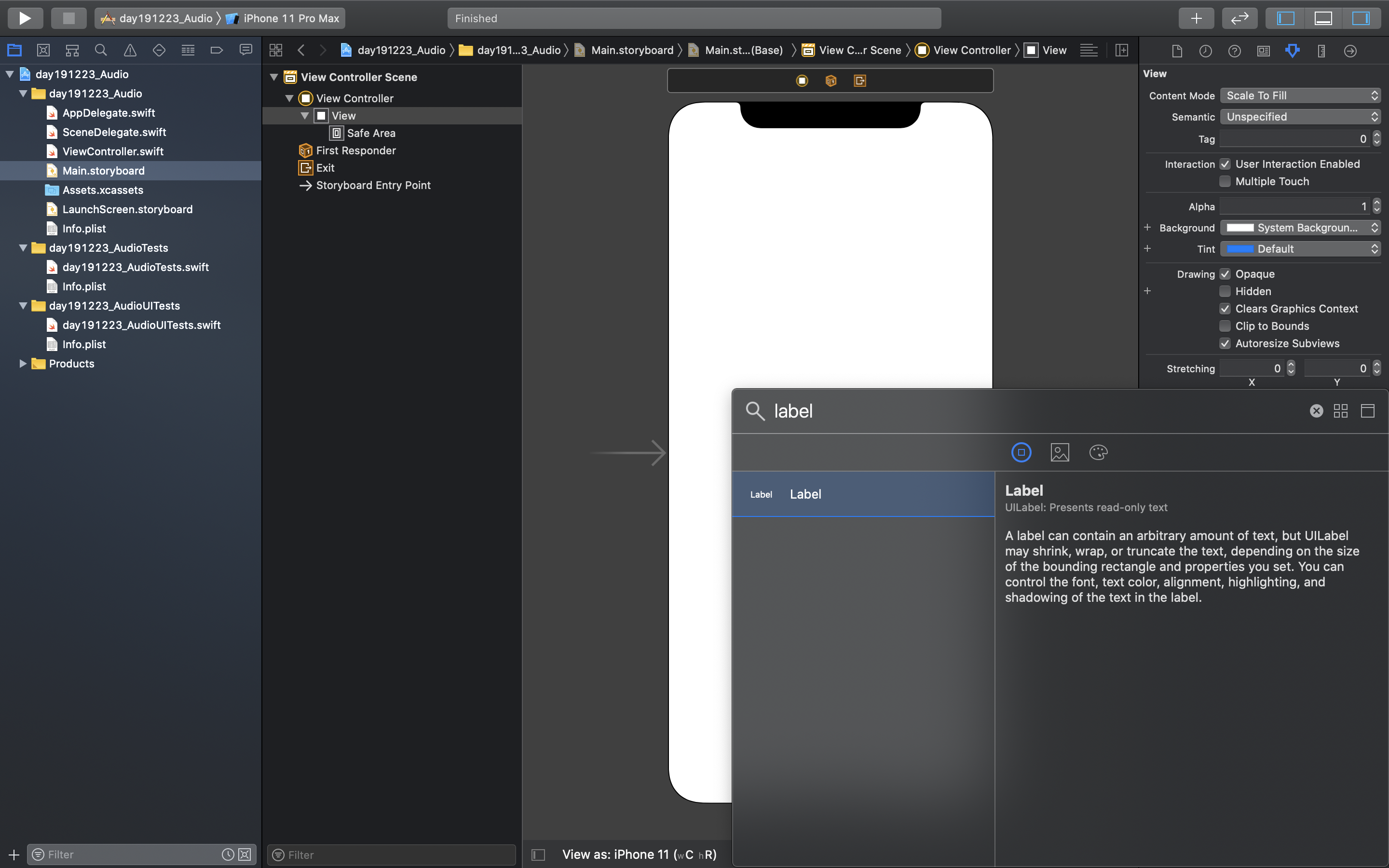Show the color palette library tab
This screenshot has width=1389, height=868.
[1098, 452]
